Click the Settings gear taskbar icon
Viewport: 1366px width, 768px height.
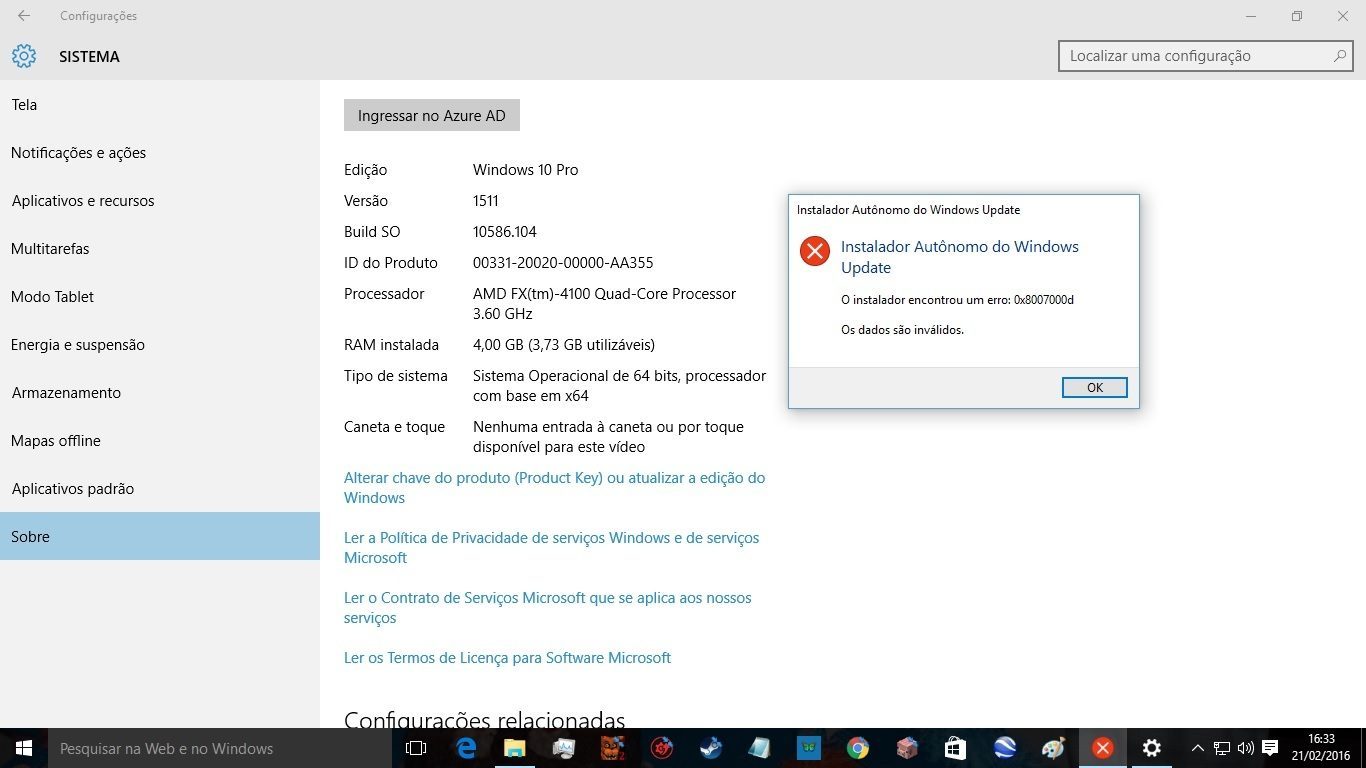coord(1152,748)
